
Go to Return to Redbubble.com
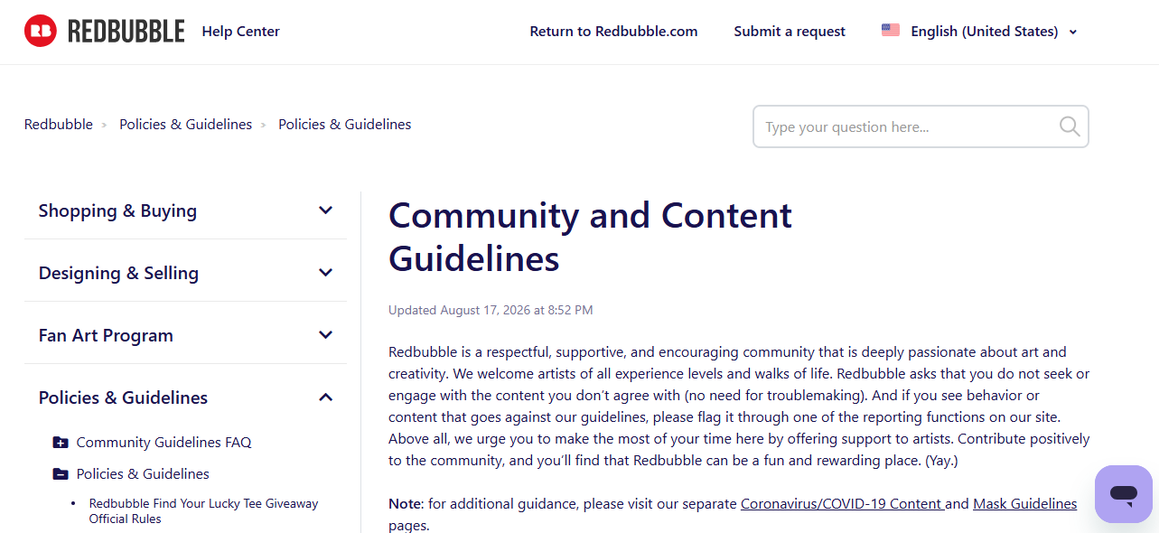coord(614,31)
